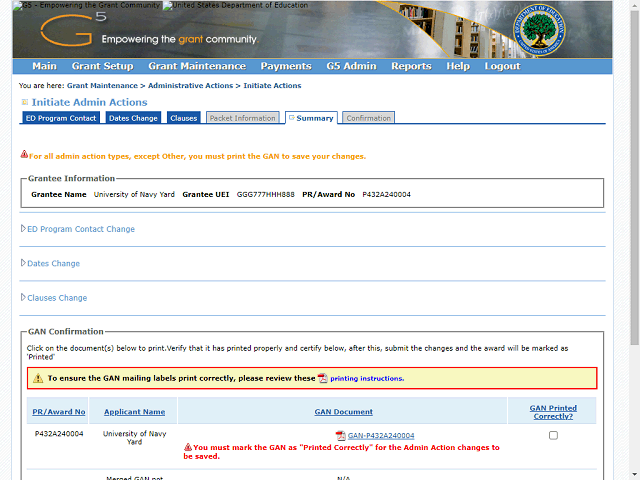The image size is (640, 480).
Task: Sort by Applicant Name column header
Action: pyautogui.click(x=134, y=412)
